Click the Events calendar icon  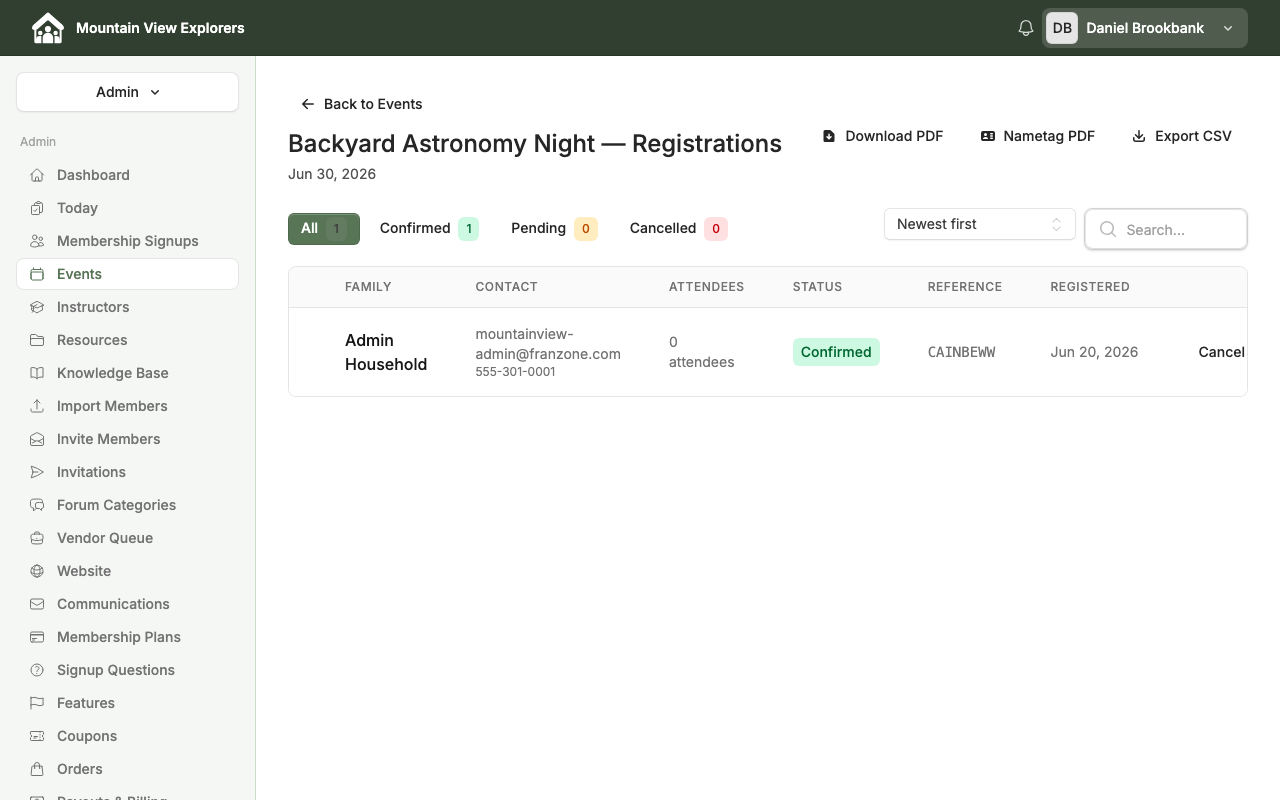(x=37, y=274)
